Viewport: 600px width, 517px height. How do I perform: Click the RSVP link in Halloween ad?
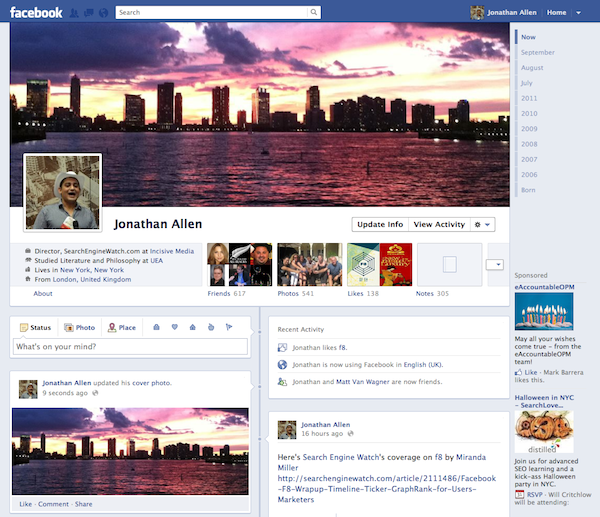point(535,495)
